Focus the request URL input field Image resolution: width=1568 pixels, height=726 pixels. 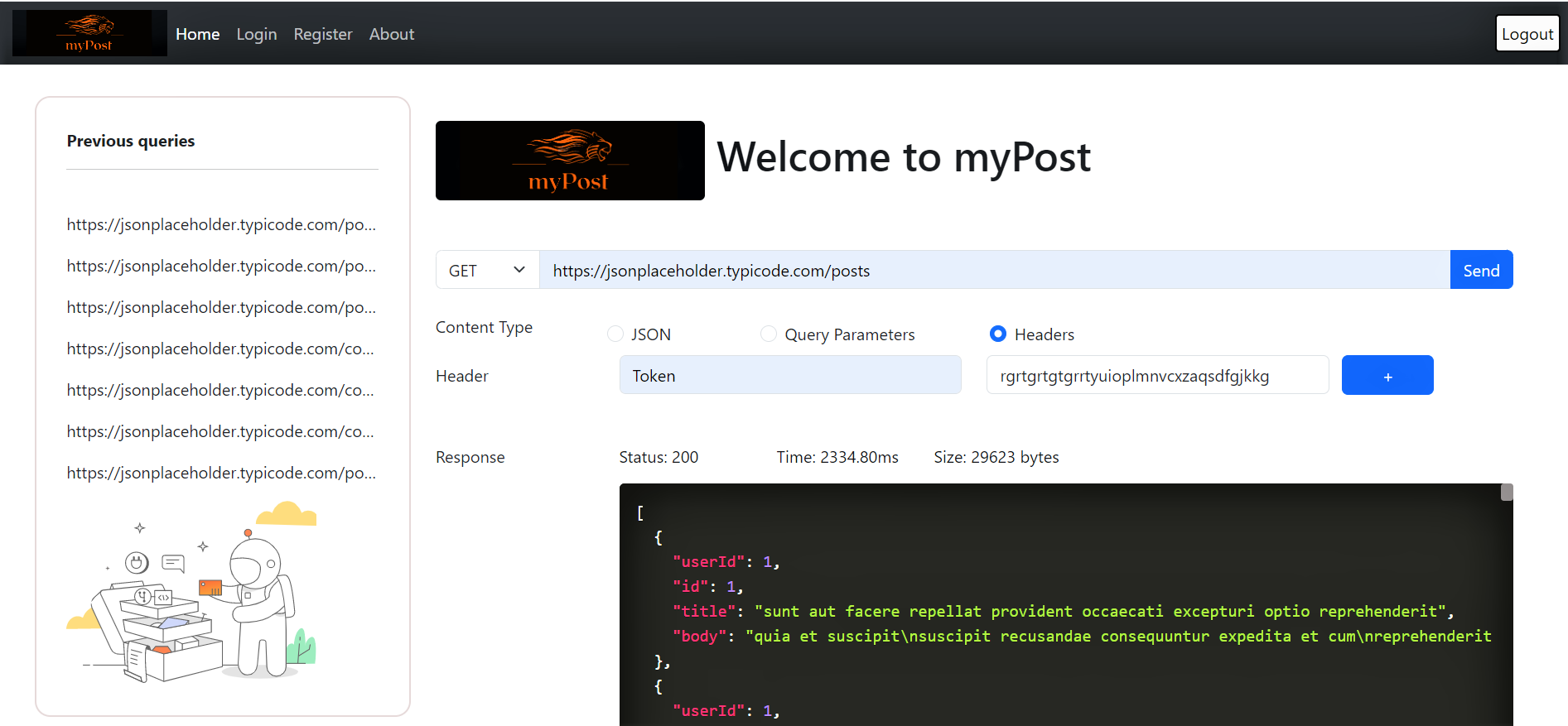[x=995, y=270]
